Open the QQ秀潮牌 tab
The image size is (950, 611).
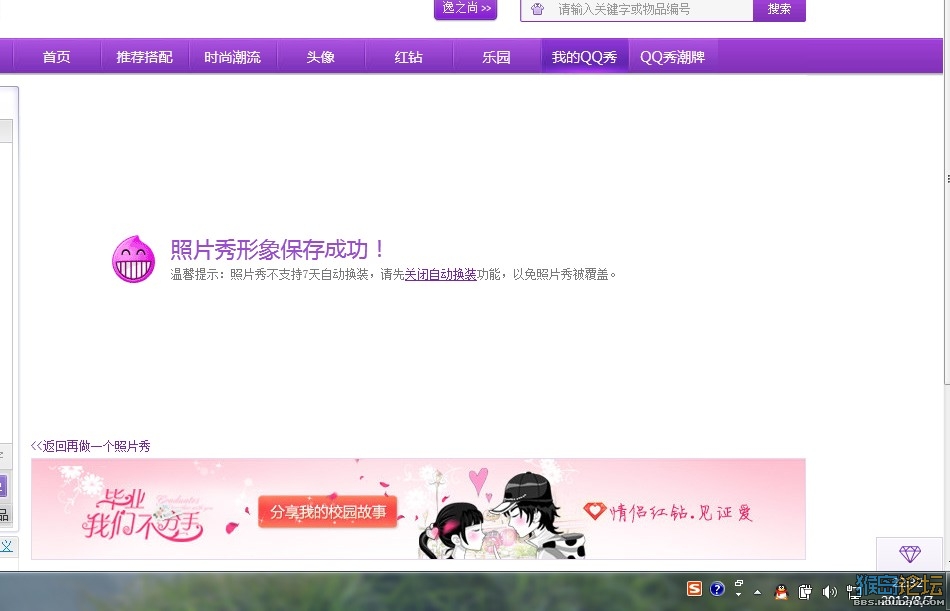pos(673,57)
